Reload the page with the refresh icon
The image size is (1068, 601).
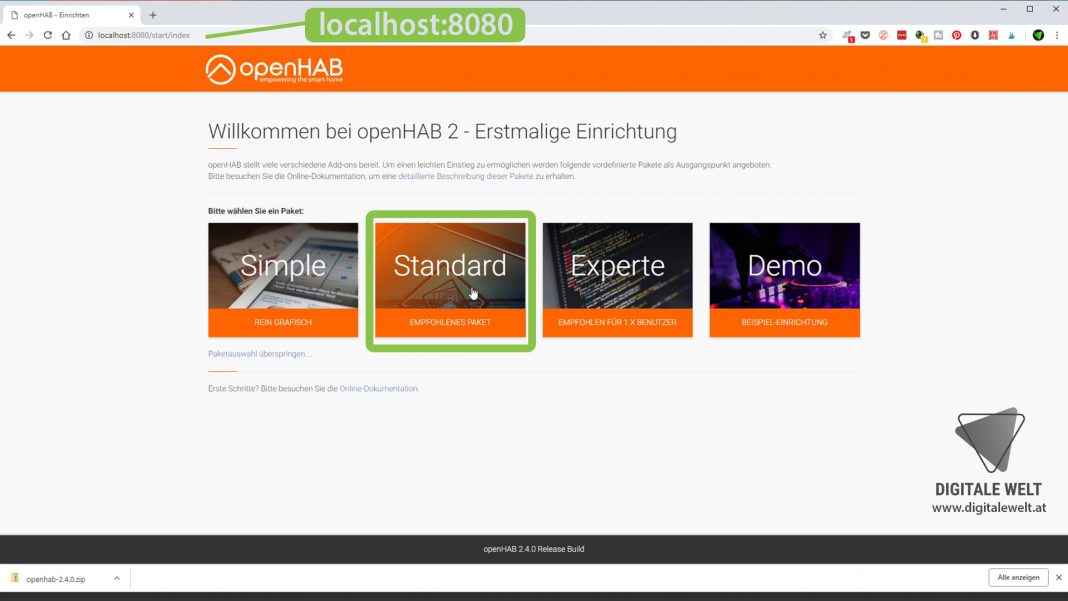(x=47, y=34)
